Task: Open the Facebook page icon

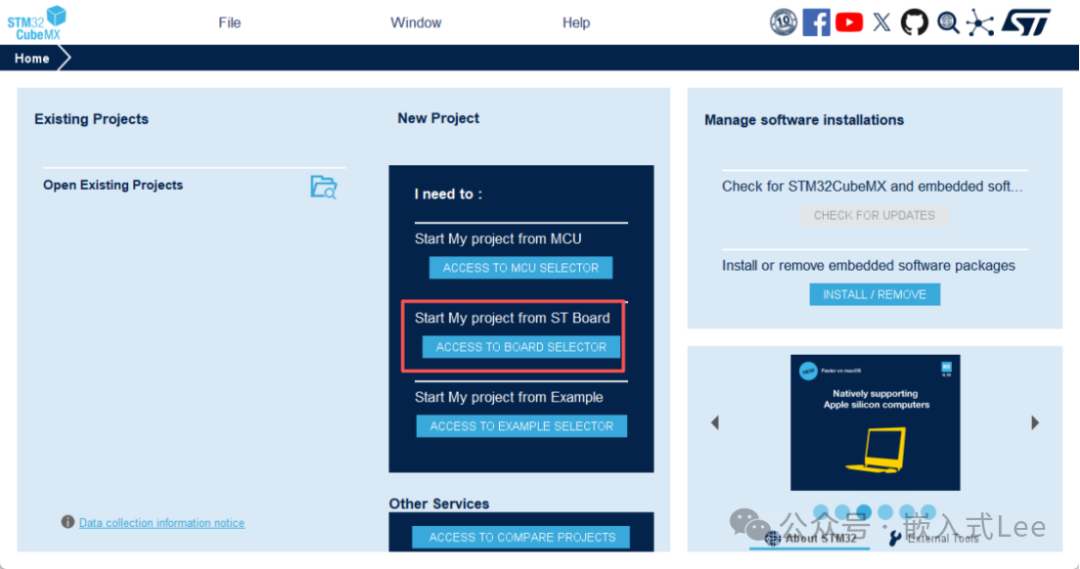Action: (816, 23)
